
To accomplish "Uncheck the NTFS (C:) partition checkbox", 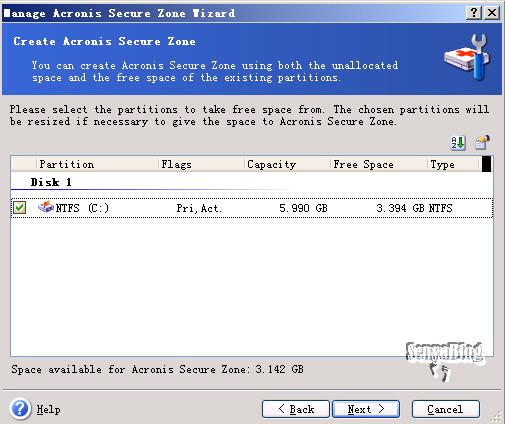I will (x=20, y=208).
